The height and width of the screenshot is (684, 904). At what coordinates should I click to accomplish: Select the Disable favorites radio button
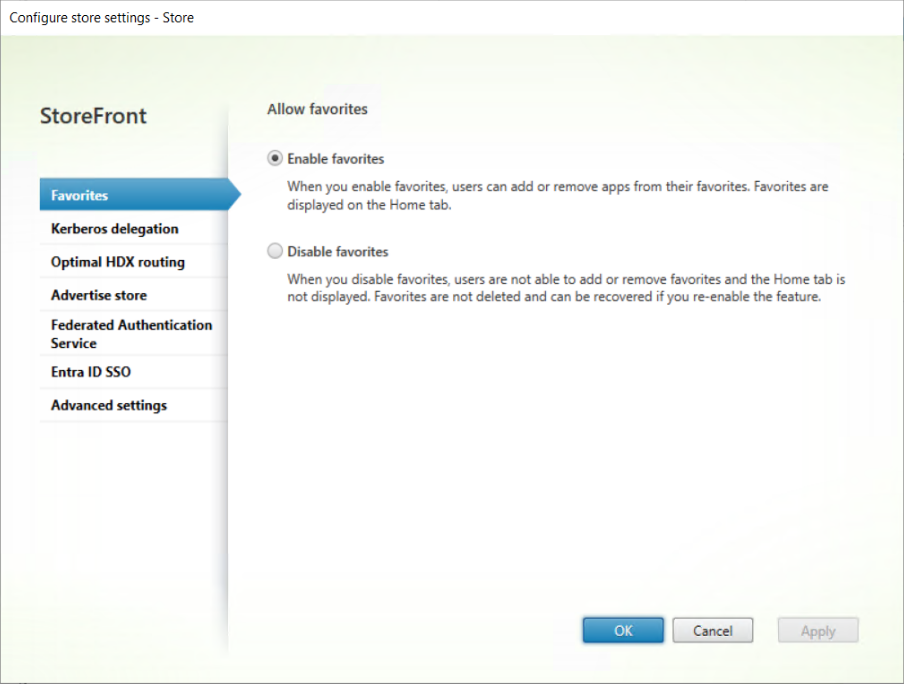click(x=275, y=251)
